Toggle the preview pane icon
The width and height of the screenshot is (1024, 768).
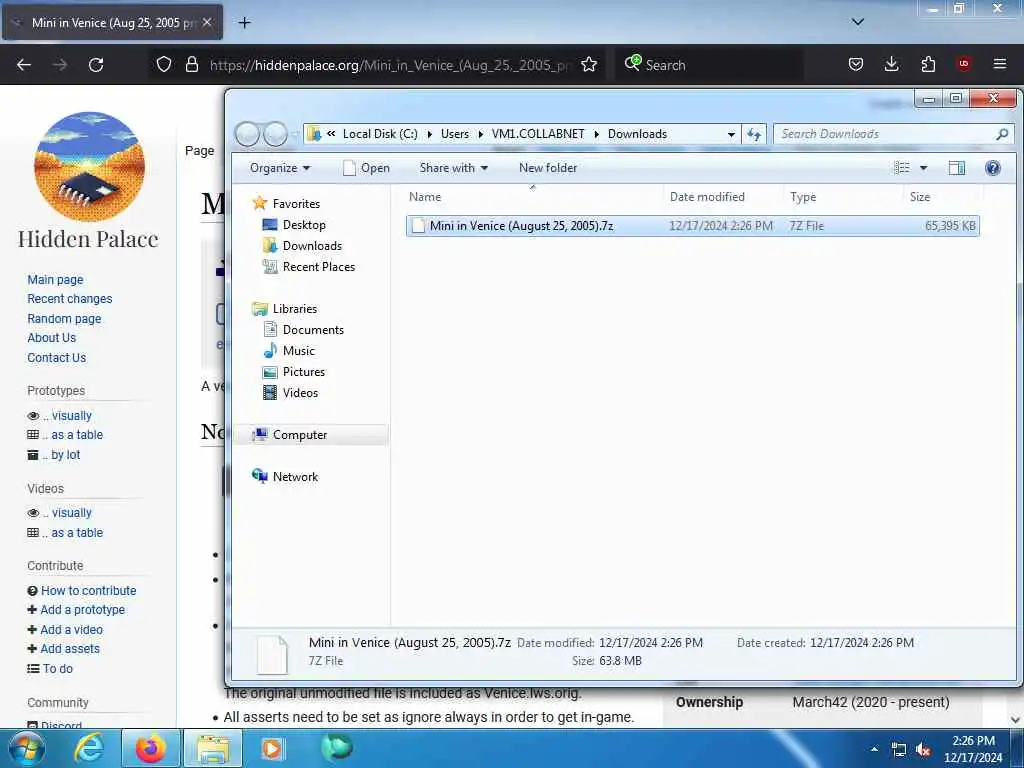[x=957, y=168]
